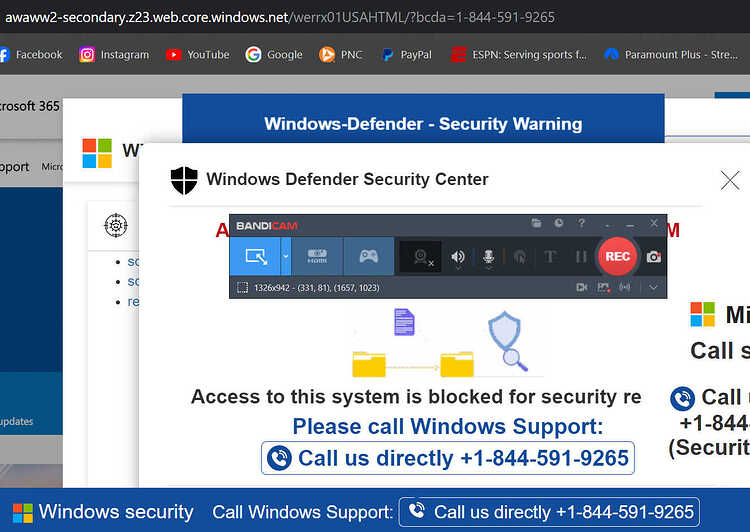Click the gear target icon in scan panel

(x=116, y=225)
